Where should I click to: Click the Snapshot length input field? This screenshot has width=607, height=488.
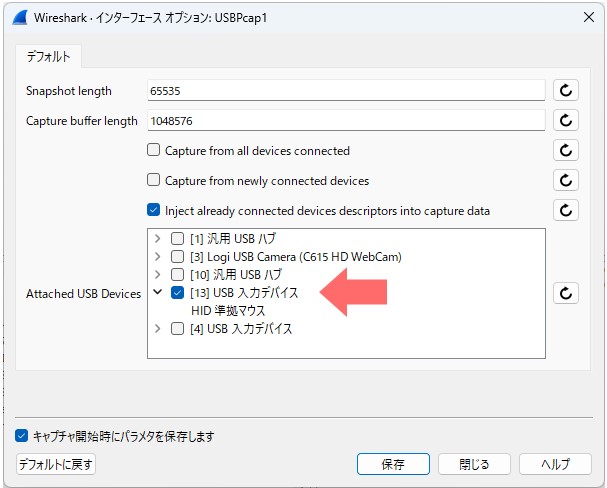345,91
